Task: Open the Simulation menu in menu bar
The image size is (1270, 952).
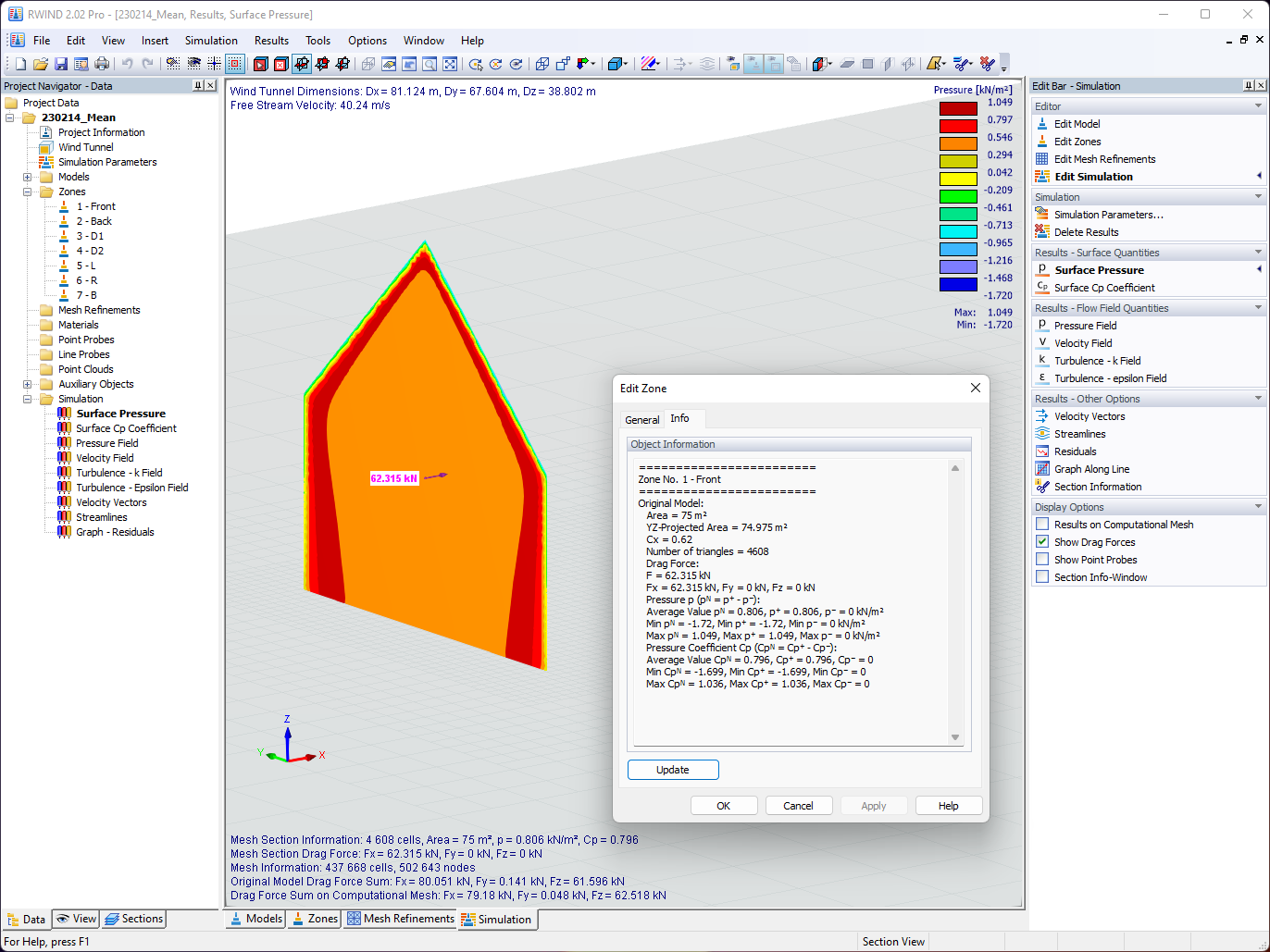Action: 211,41
